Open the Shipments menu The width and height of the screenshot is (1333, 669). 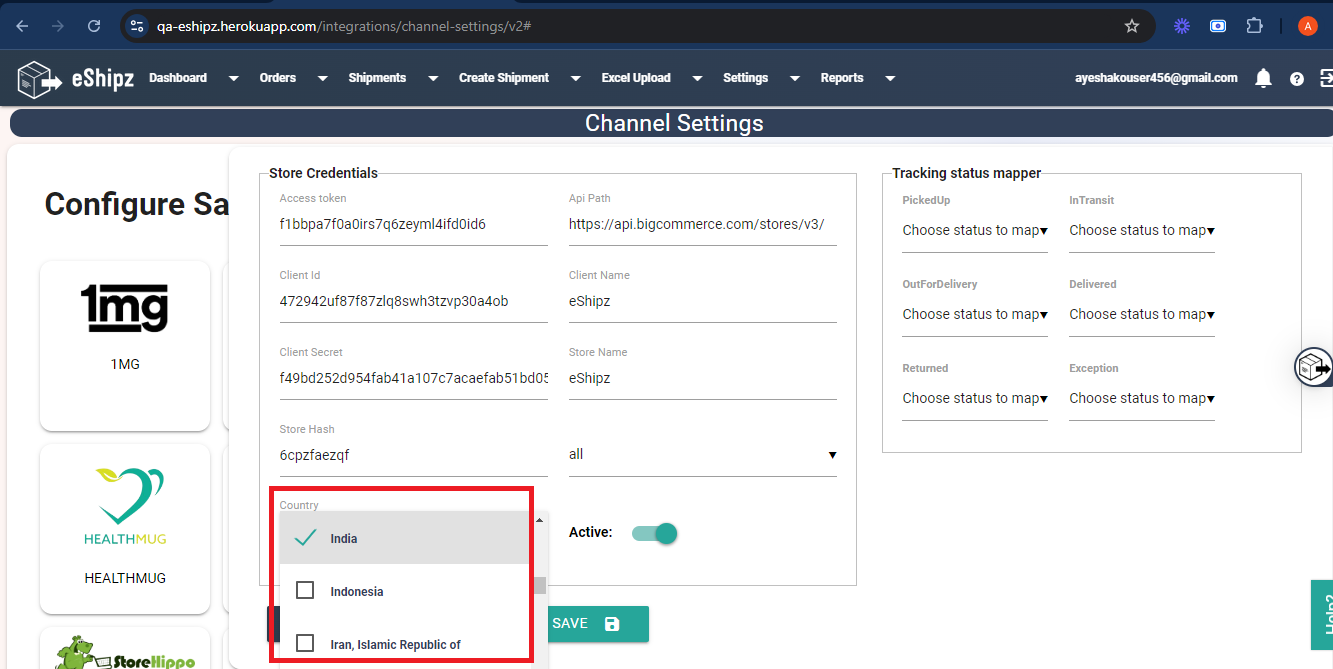377,78
